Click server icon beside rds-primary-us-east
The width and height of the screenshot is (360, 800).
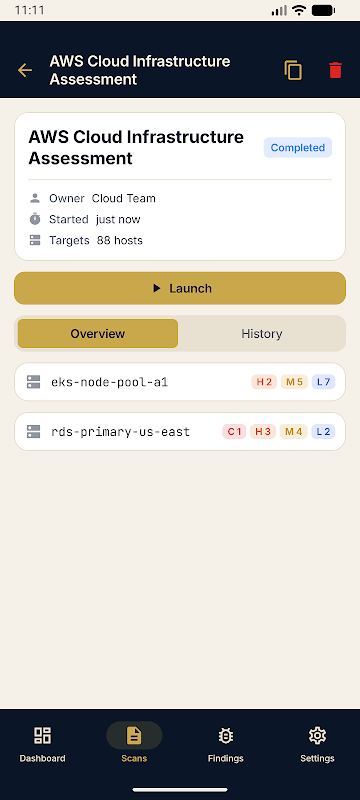pyautogui.click(x=34, y=432)
